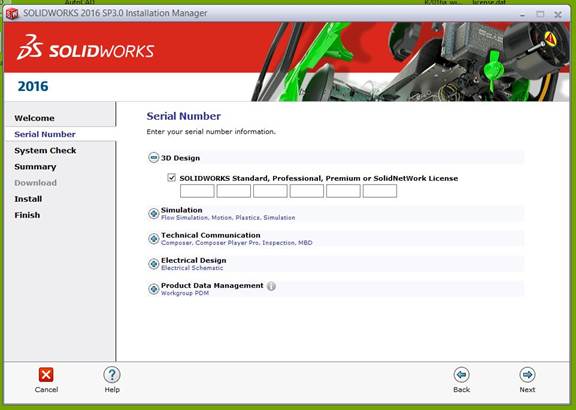
Task: Expand the Electrical Design section
Action: pyautogui.click(x=153, y=263)
